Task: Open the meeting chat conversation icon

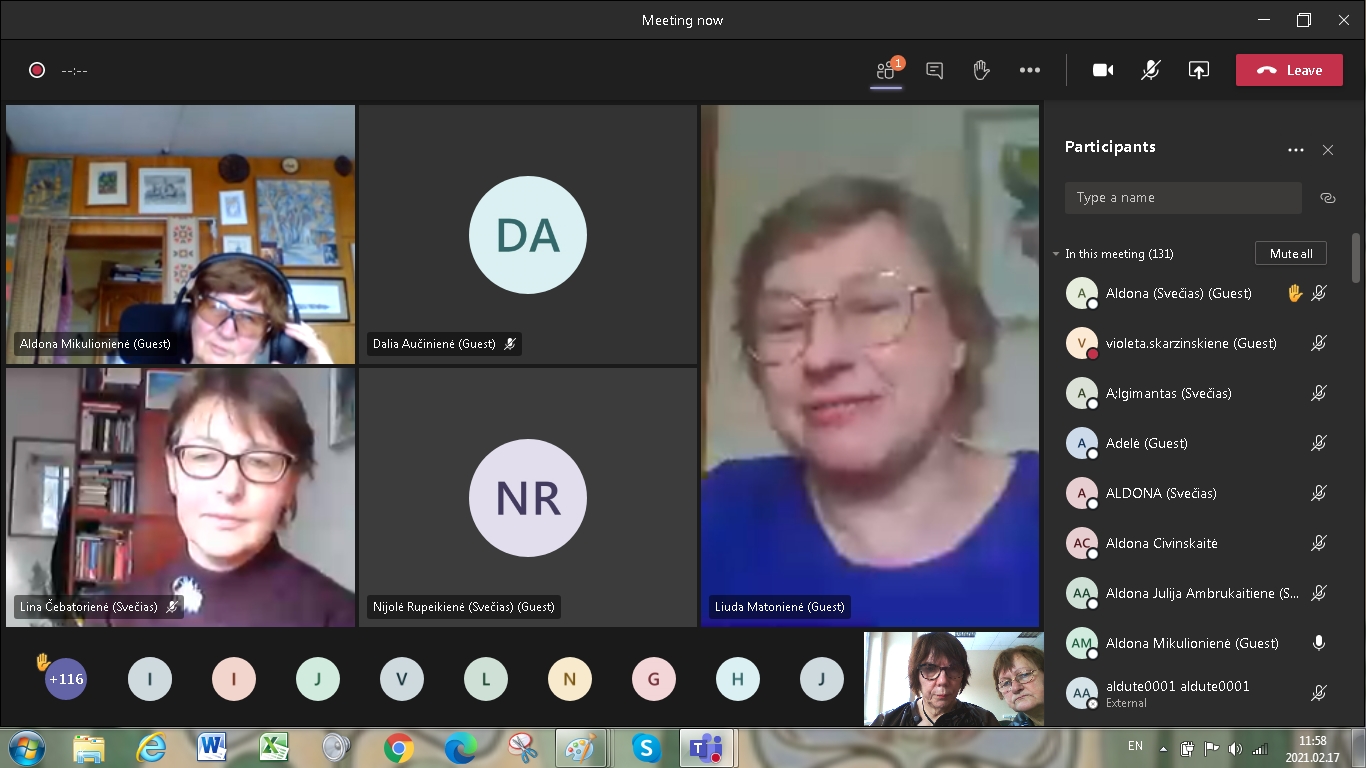Action: point(934,70)
